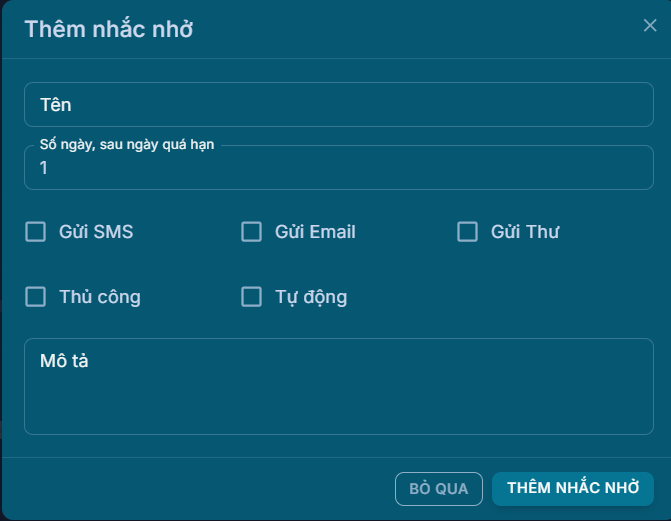This screenshot has width=671, height=521.
Task: Close the Thêm nhắc nhở dialog
Action: tap(650, 26)
